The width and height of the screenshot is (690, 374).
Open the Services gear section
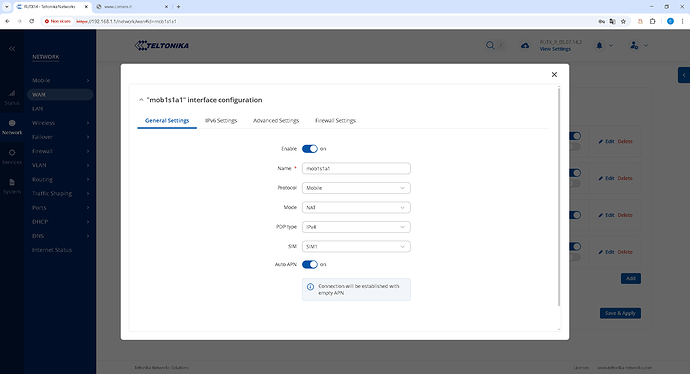12,156
